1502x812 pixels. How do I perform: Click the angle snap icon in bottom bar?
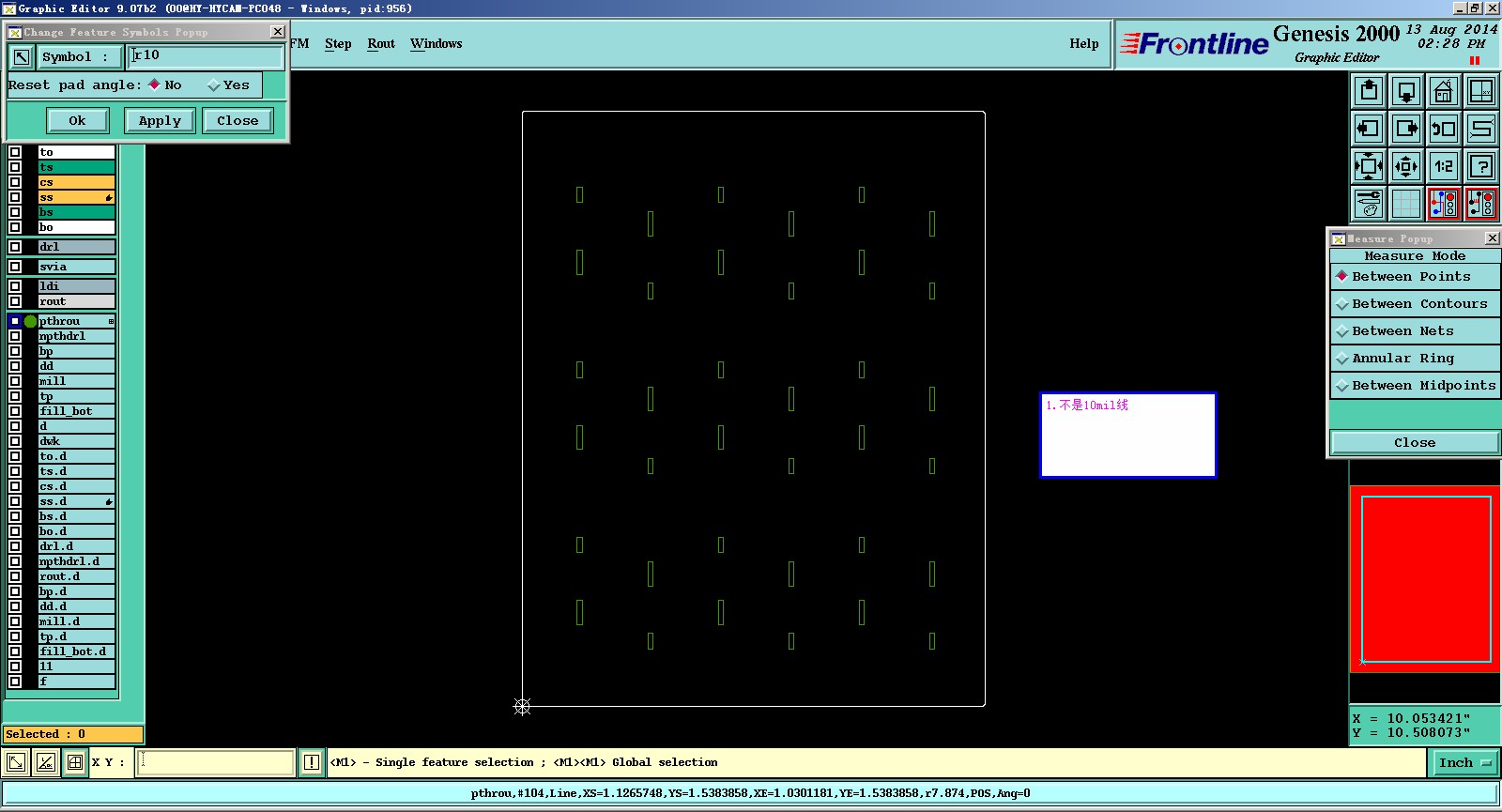45,762
